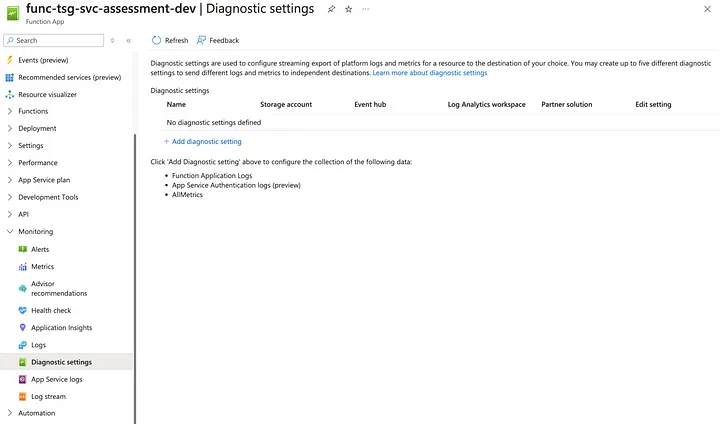Click 'App Service Authentication logs (preview)' text

coord(236,185)
